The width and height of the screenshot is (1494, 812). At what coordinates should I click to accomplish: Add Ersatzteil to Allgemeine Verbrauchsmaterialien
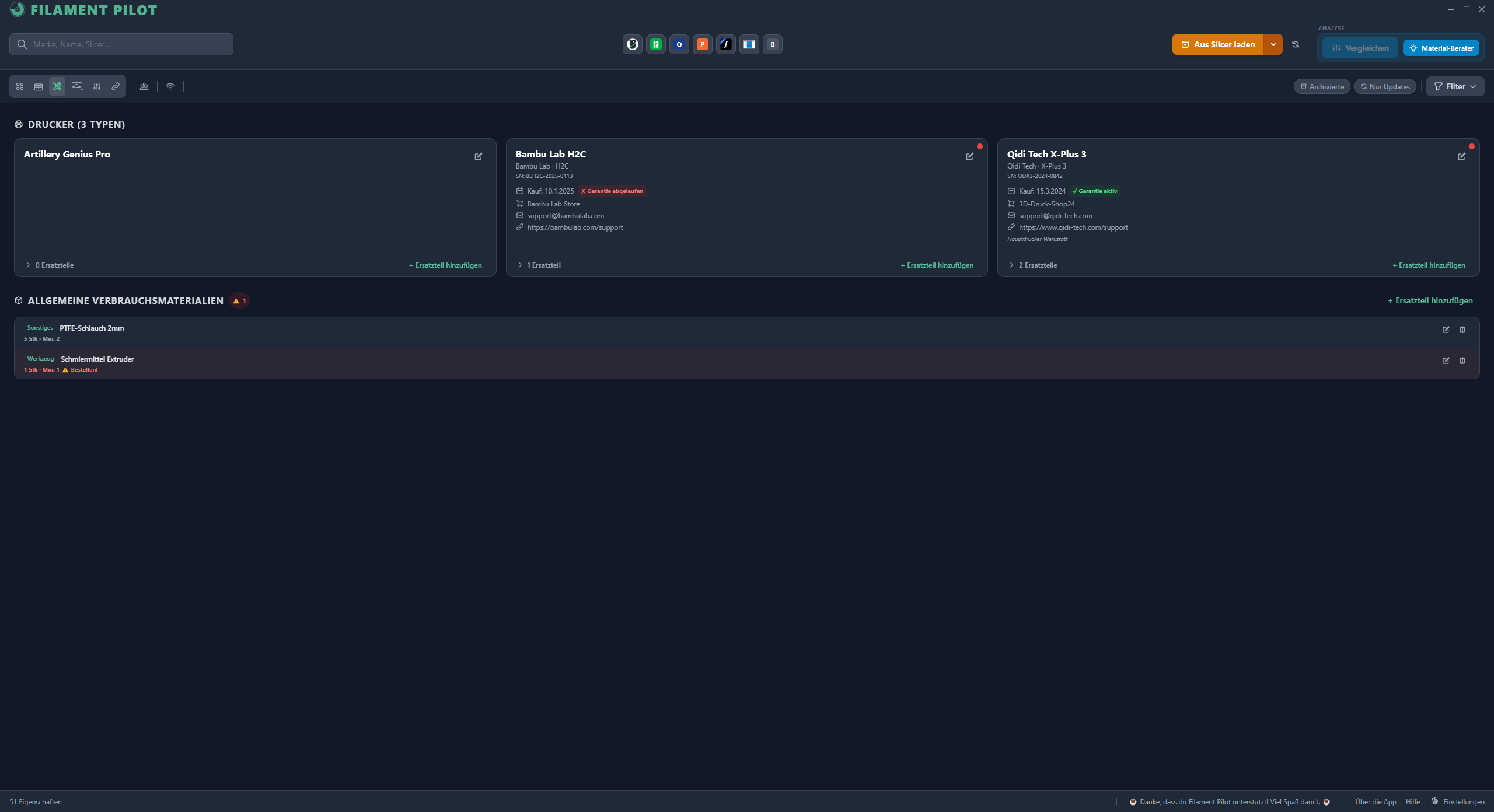coord(1430,301)
